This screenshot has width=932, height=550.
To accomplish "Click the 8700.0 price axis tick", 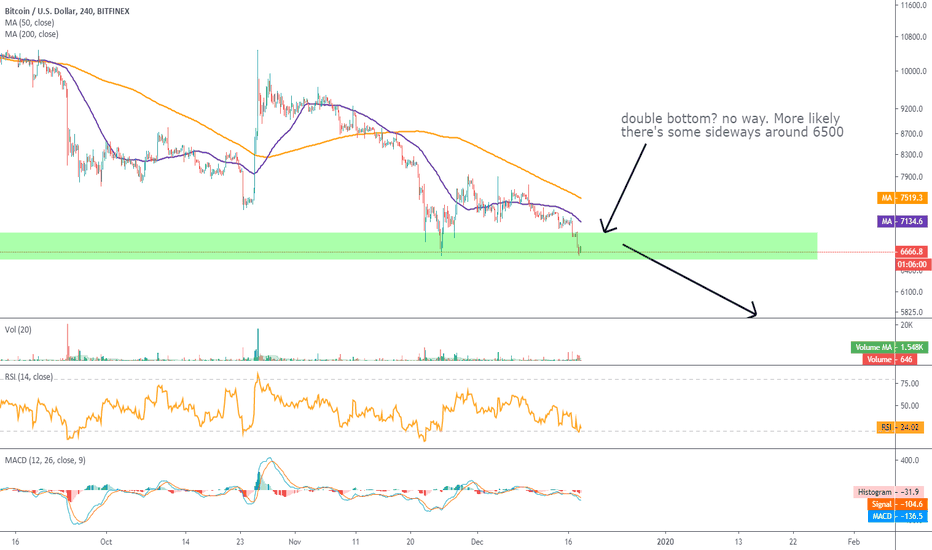I will coord(913,134).
